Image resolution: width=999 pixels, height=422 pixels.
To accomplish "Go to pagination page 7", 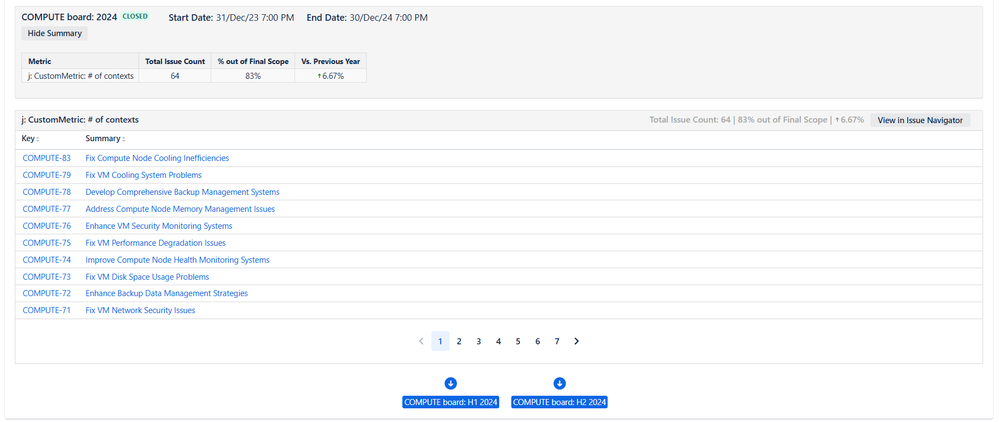I will point(557,341).
